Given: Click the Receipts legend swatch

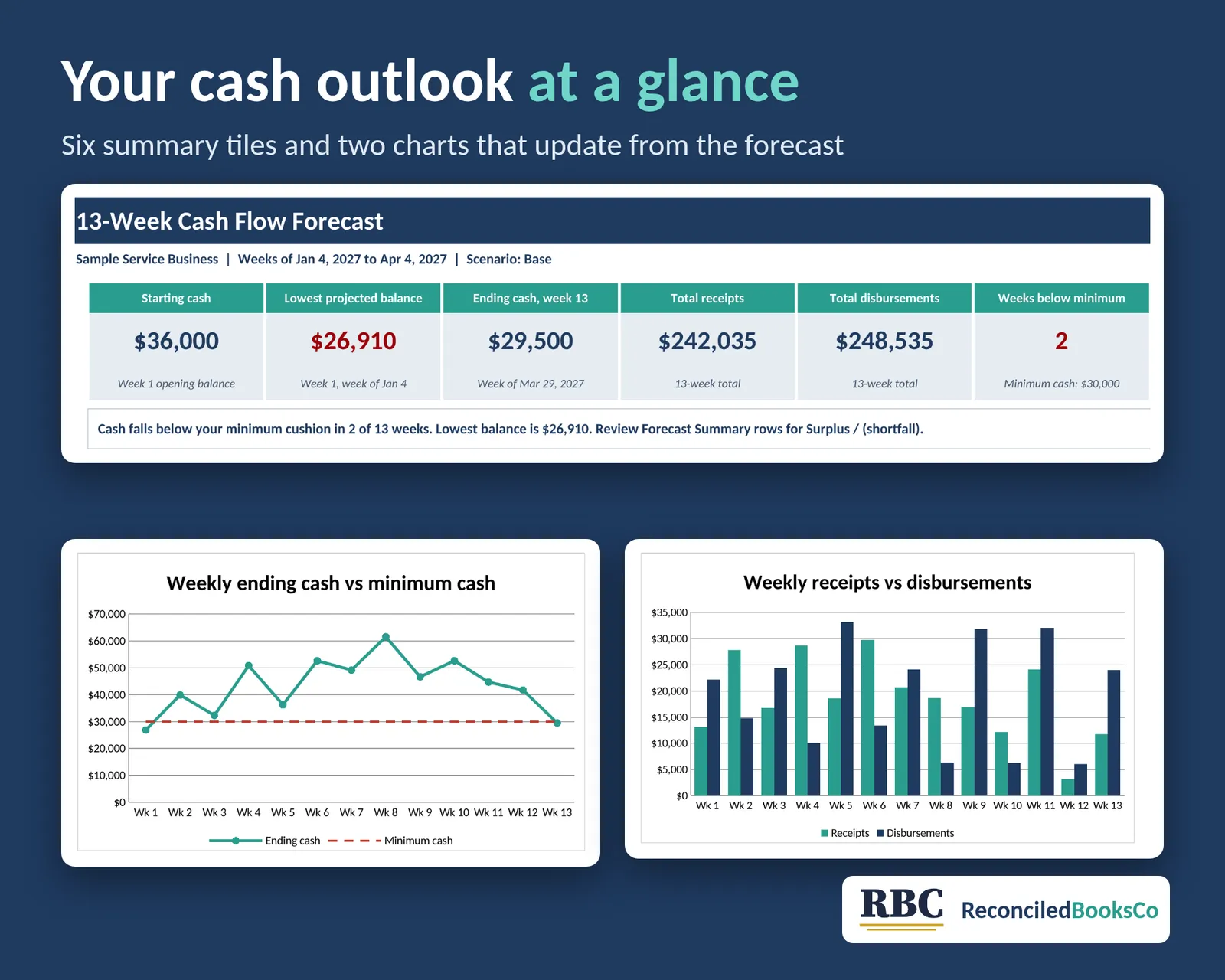Looking at the screenshot, I should tap(825, 833).
